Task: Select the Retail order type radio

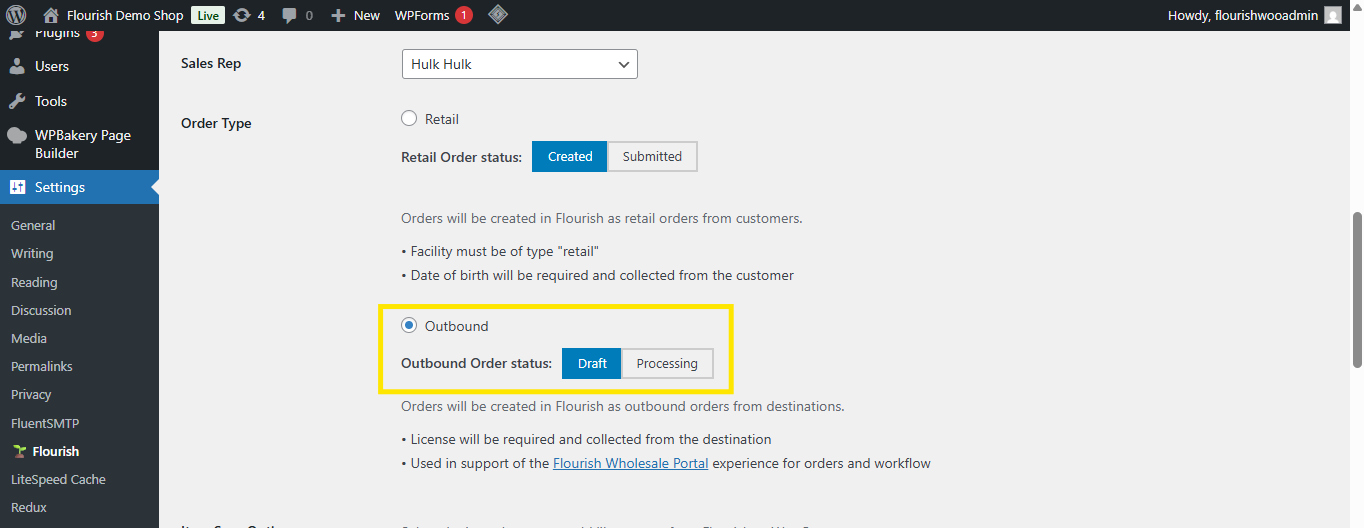Action: pyautogui.click(x=409, y=119)
